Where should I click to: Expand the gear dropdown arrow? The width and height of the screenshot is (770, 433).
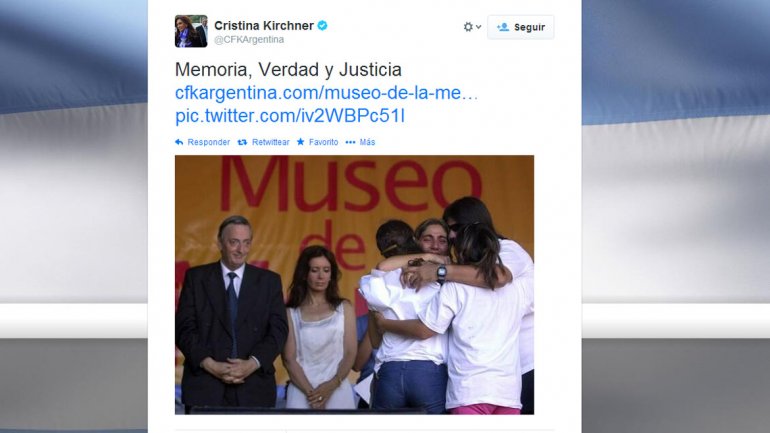[x=478, y=27]
